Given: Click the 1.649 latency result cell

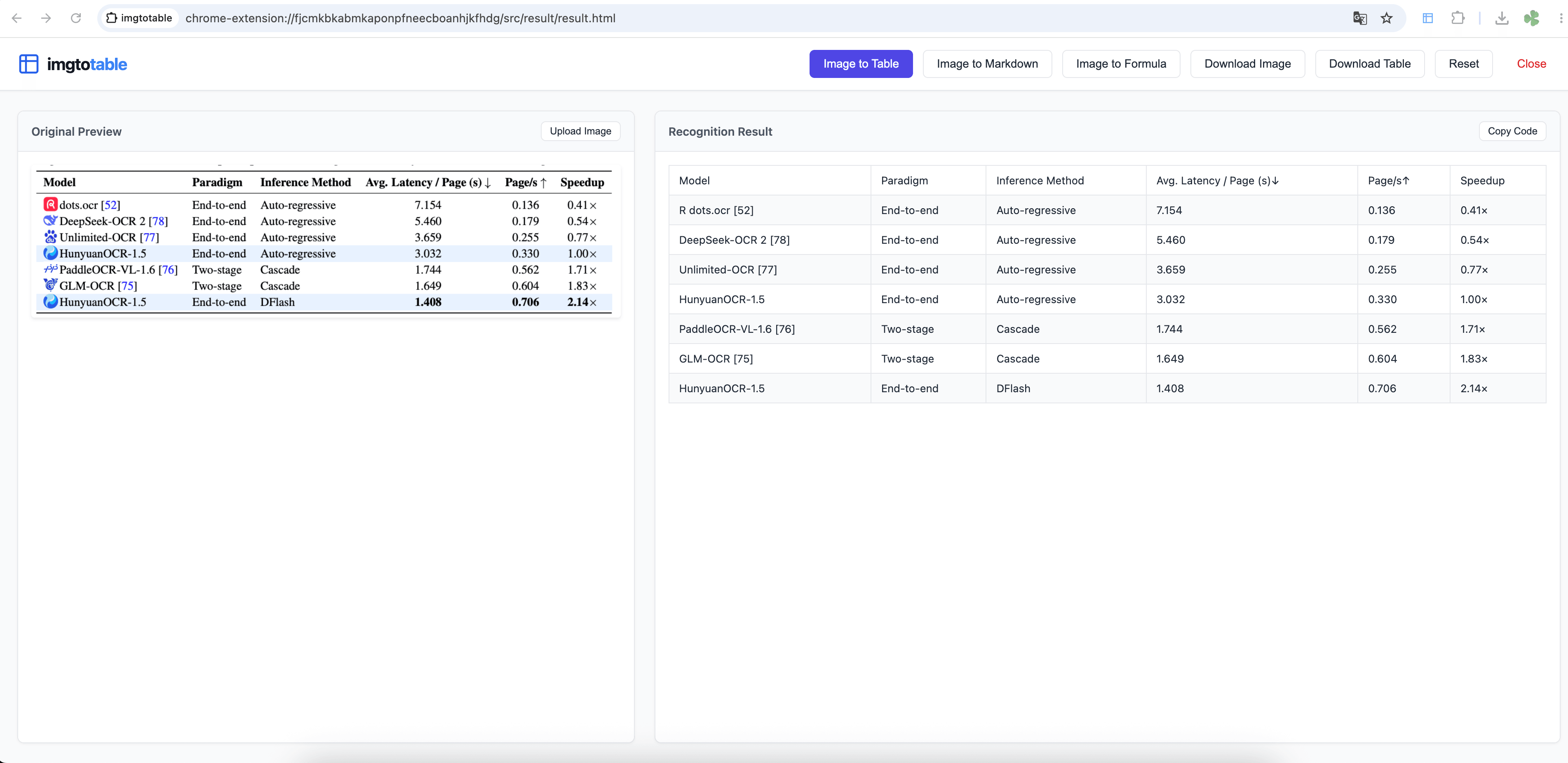Looking at the screenshot, I should click(x=1251, y=359).
